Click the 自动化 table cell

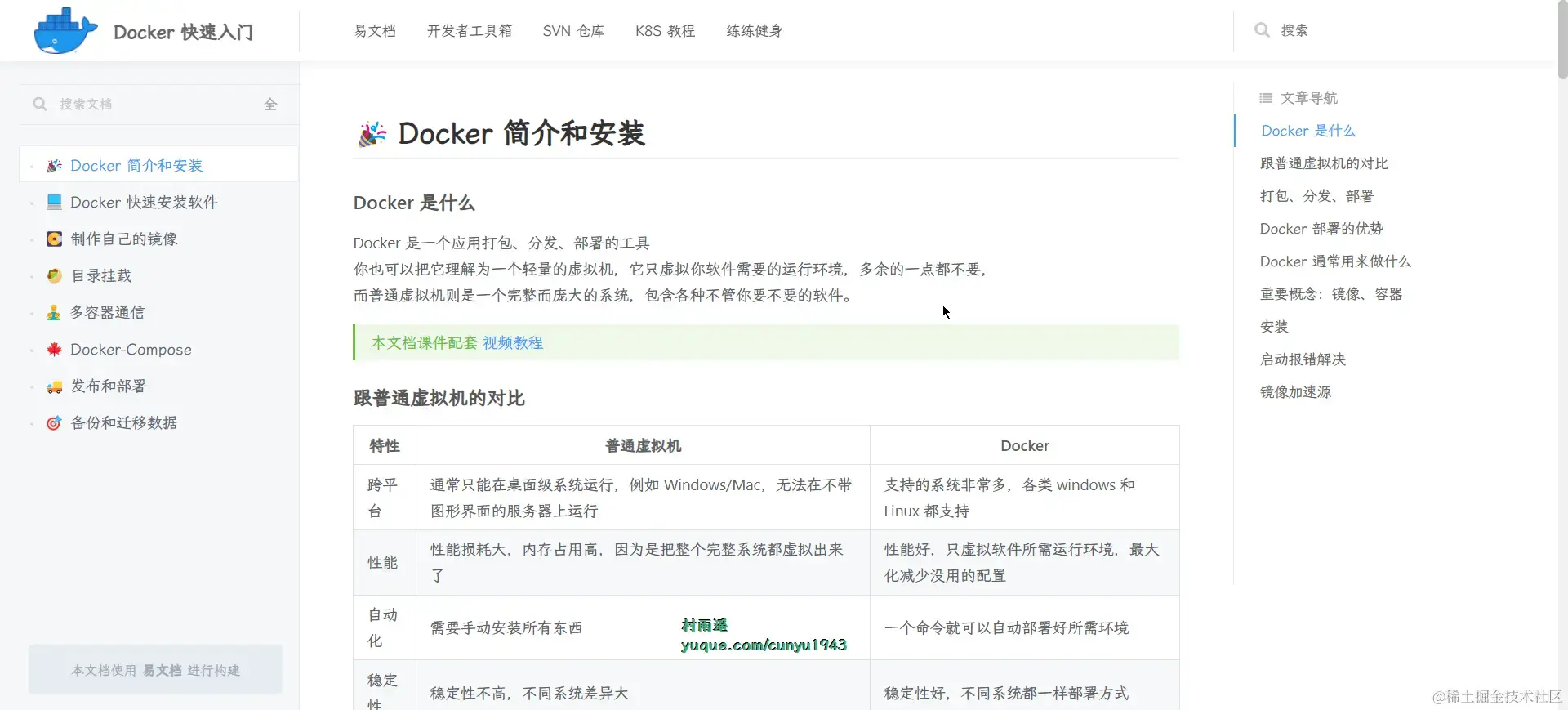pyautogui.click(x=385, y=627)
